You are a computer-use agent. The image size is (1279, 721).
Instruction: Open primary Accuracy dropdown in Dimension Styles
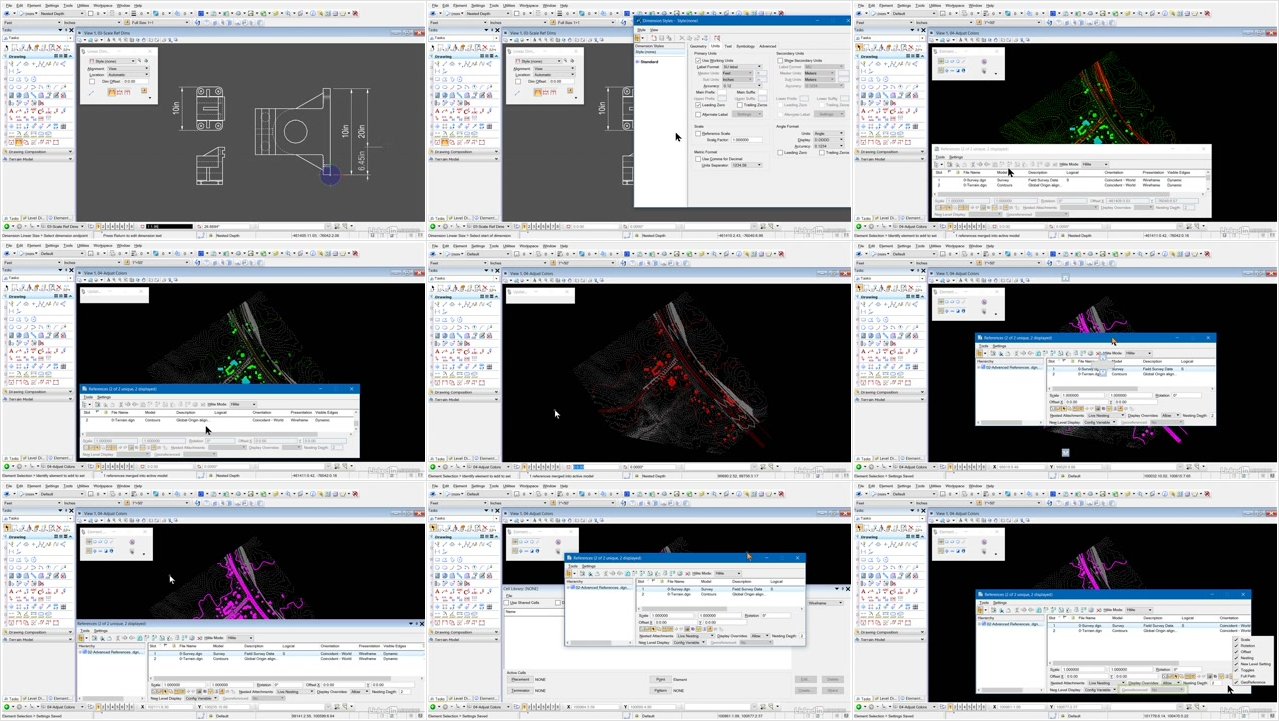(x=742, y=86)
